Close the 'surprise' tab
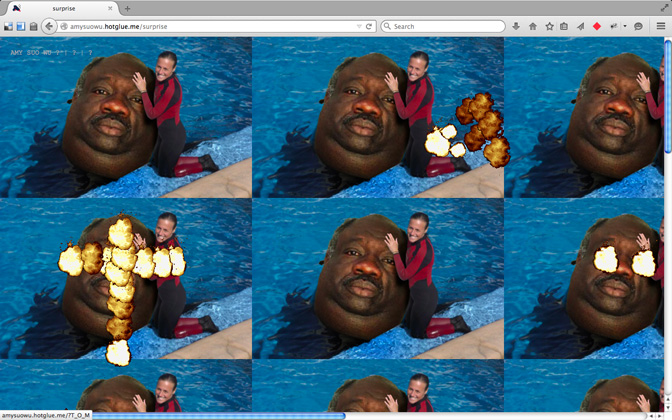 110,8
